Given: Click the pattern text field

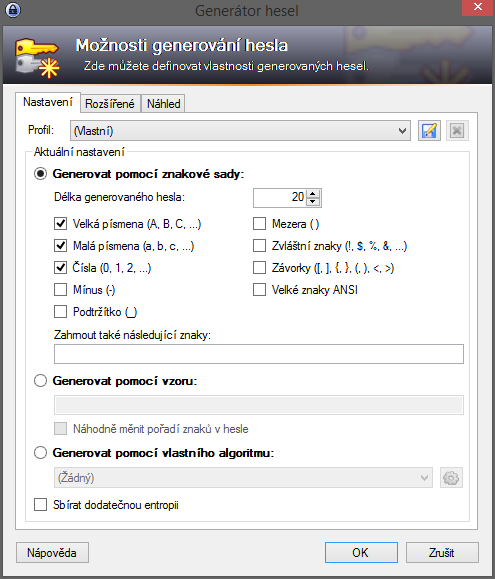Looking at the screenshot, I should click(259, 405).
